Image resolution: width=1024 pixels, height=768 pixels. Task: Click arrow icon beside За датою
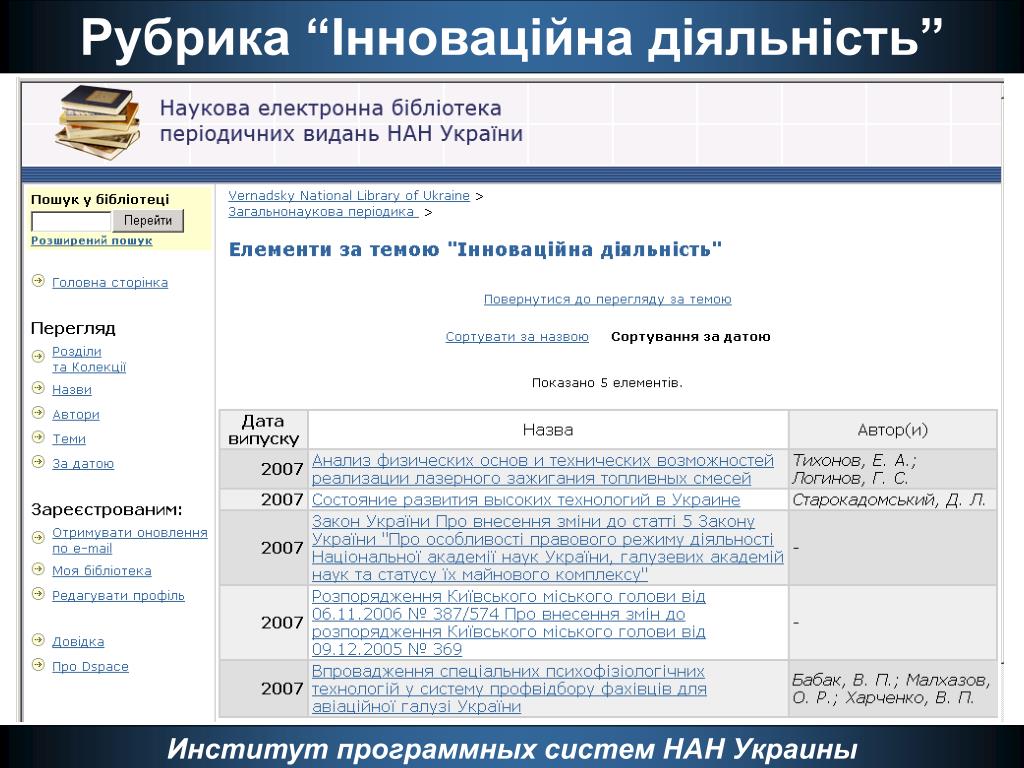pyautogui.click(x=39, y=462)
